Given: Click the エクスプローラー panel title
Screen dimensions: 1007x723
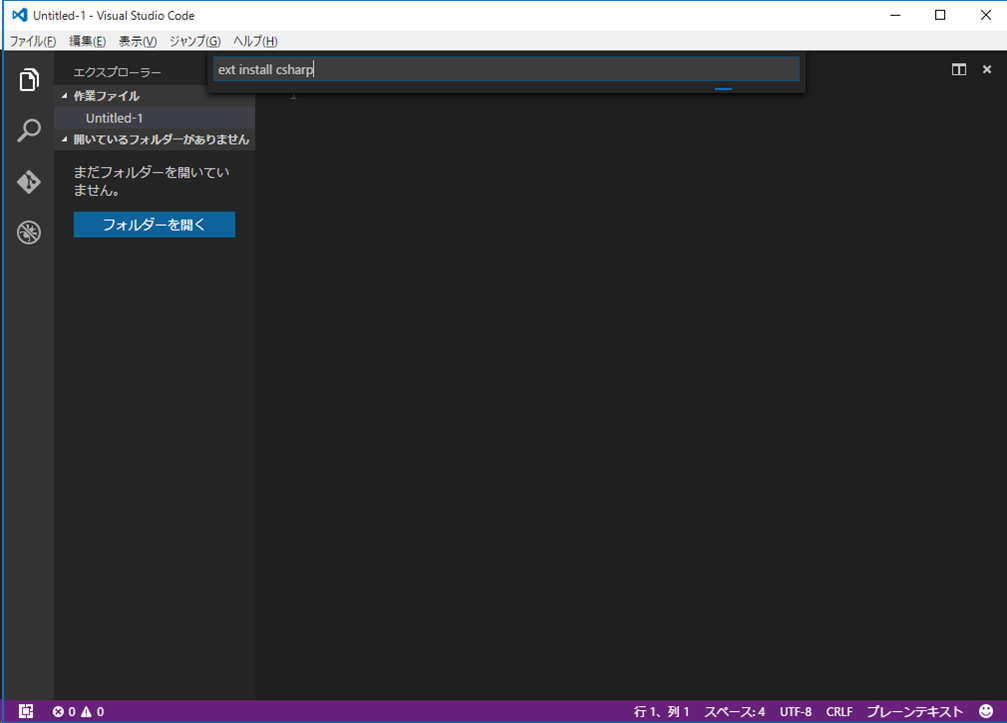Looking at the screenshot, I should [x=117, y=72].
